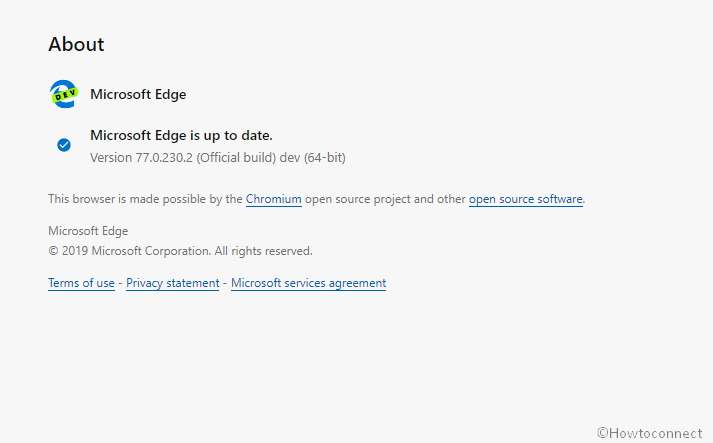Open the Microsoft services agreement link
The image size is (713, 443).
coord(308,283)
